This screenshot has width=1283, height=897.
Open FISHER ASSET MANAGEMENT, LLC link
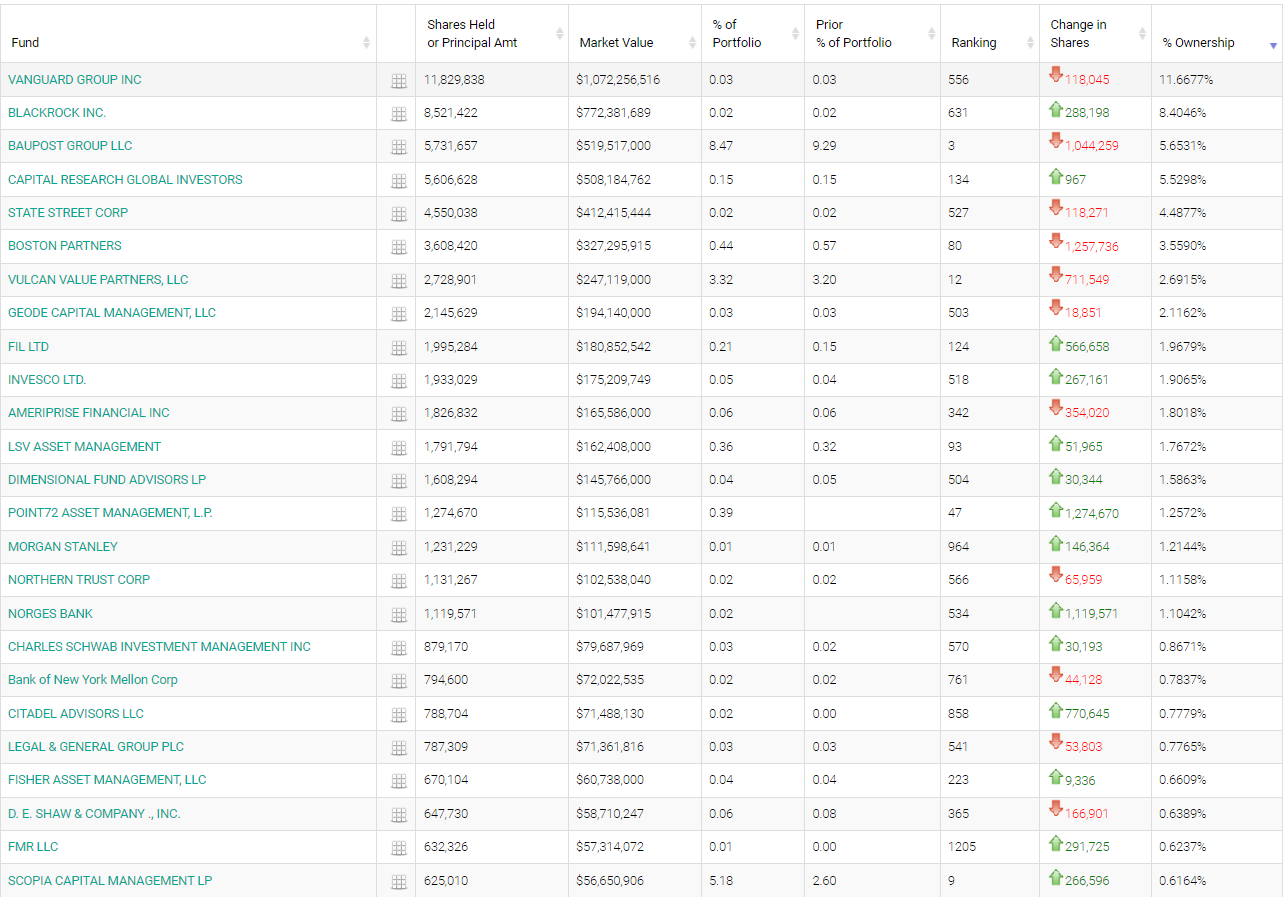[107, 780]
